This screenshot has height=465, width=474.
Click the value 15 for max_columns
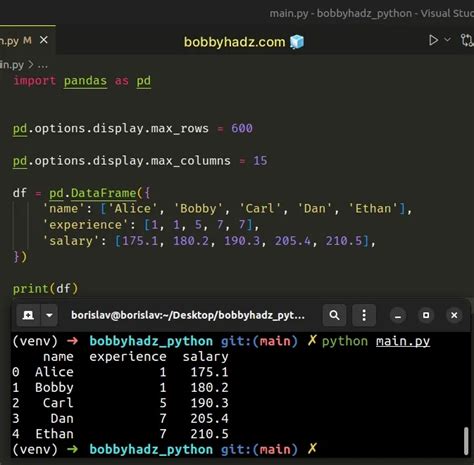[260, 161]
